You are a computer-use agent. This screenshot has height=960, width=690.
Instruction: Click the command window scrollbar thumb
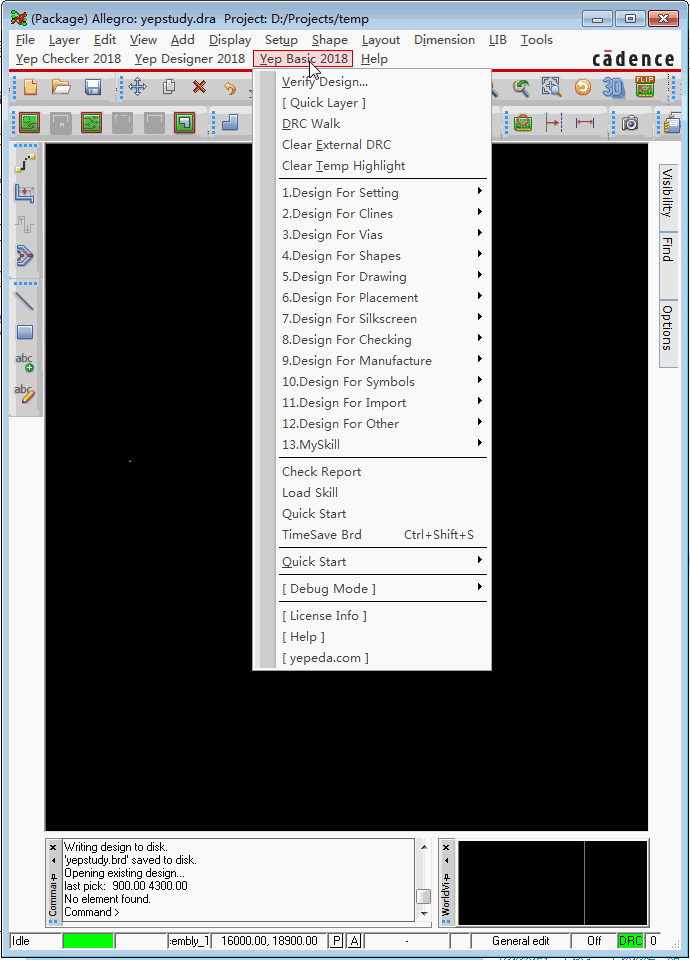(x=423, y=896)
